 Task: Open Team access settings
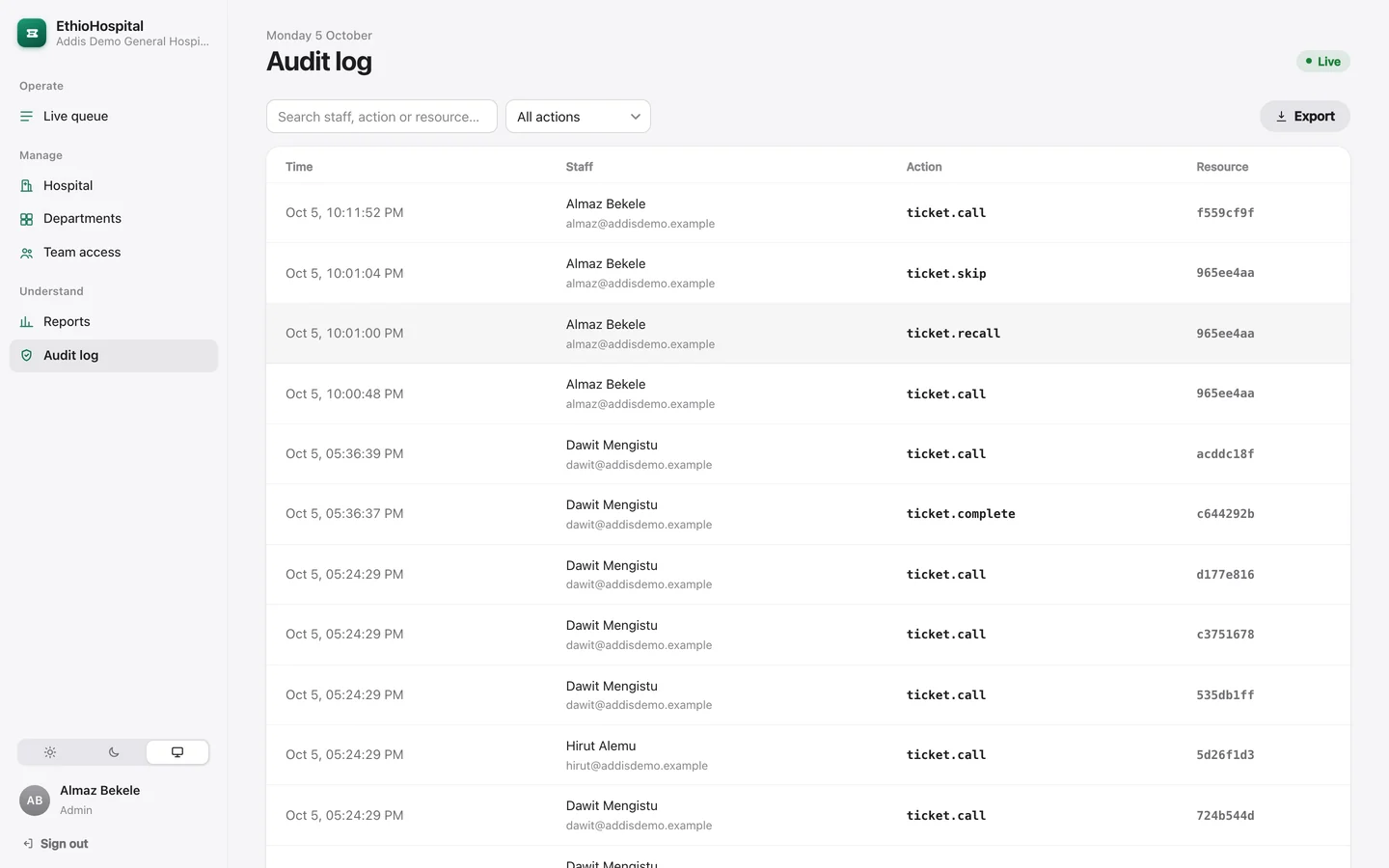(x=114, y=253)
